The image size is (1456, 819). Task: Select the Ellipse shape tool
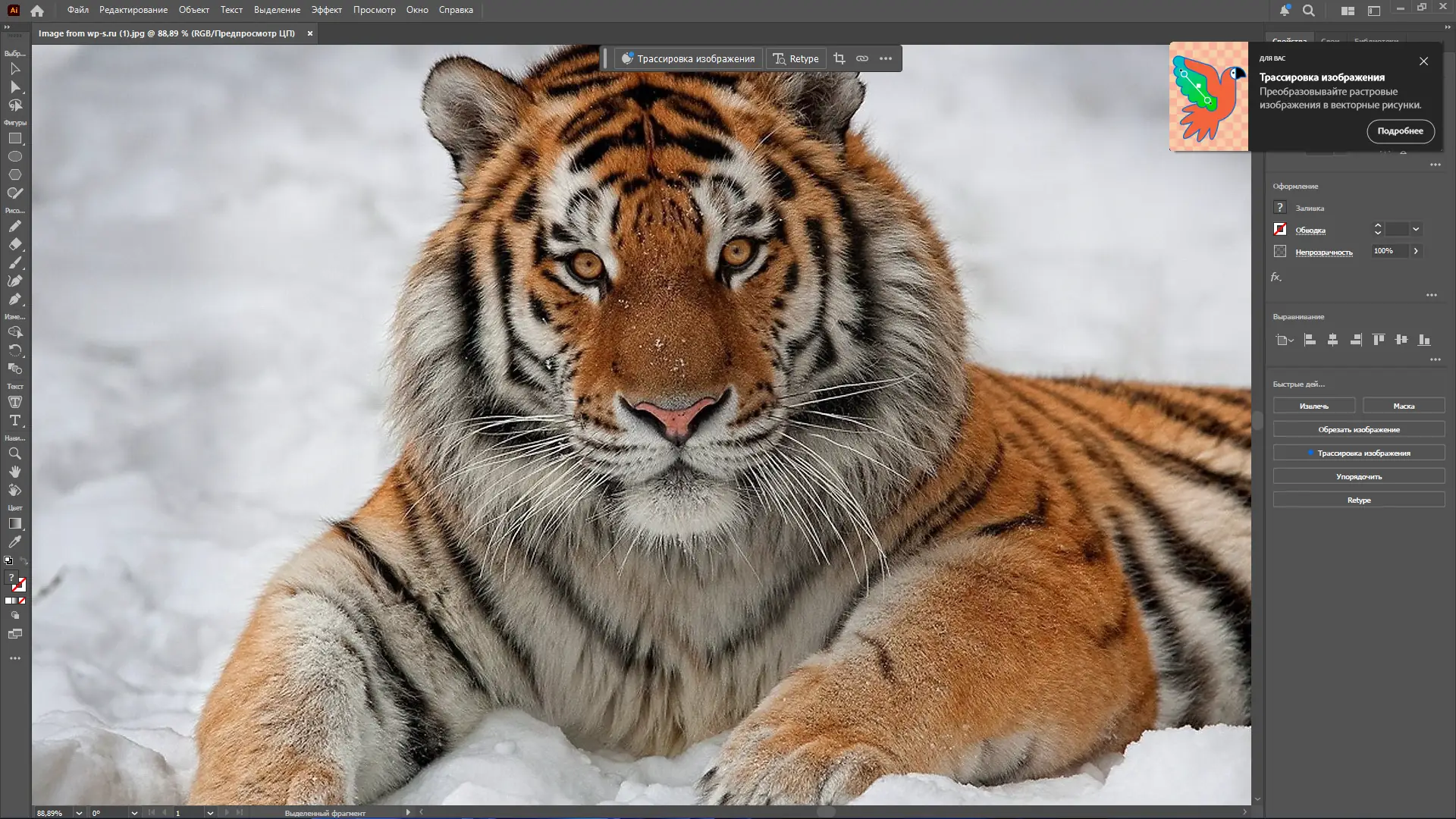pos(15,156)
